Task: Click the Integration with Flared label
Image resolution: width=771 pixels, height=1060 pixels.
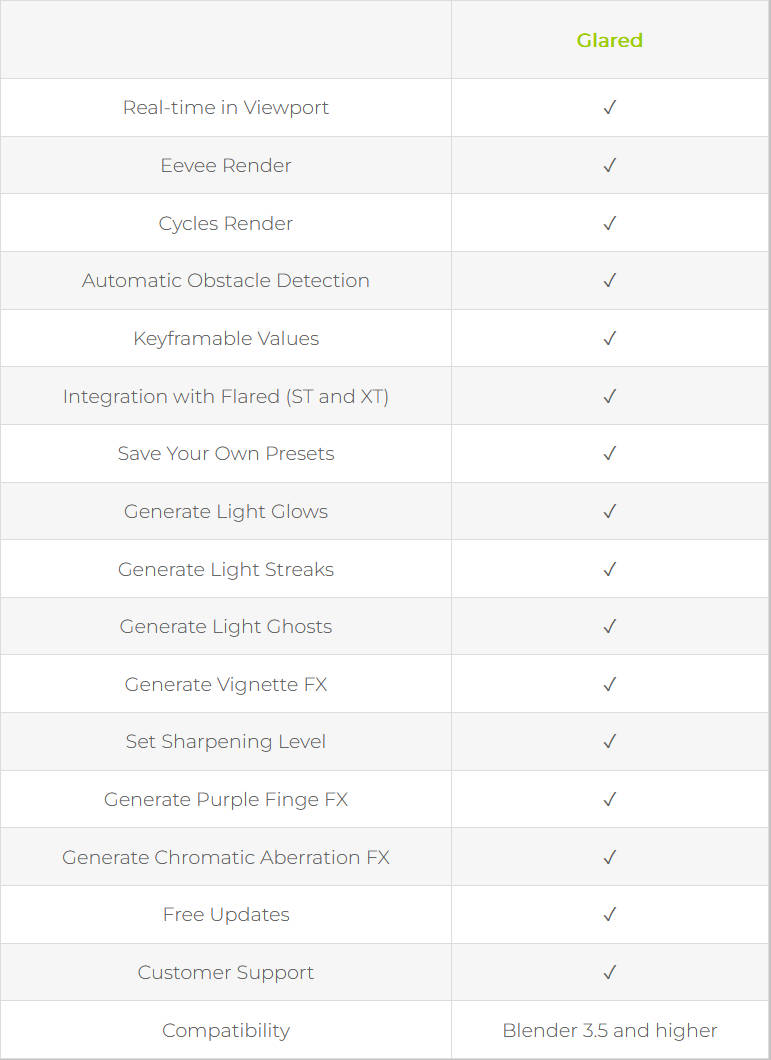Action: [226, 396]
